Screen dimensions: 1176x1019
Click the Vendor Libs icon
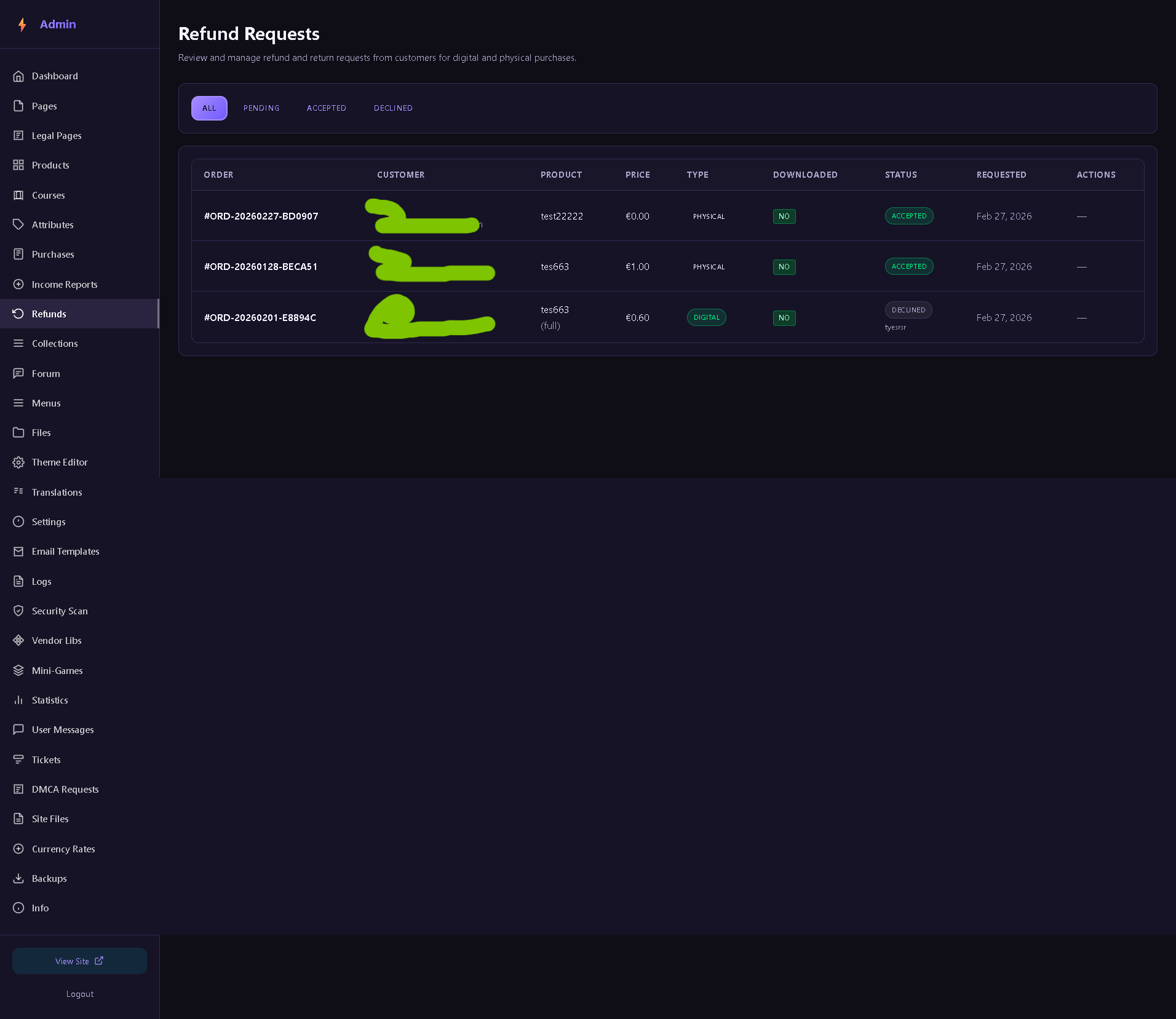18,641
